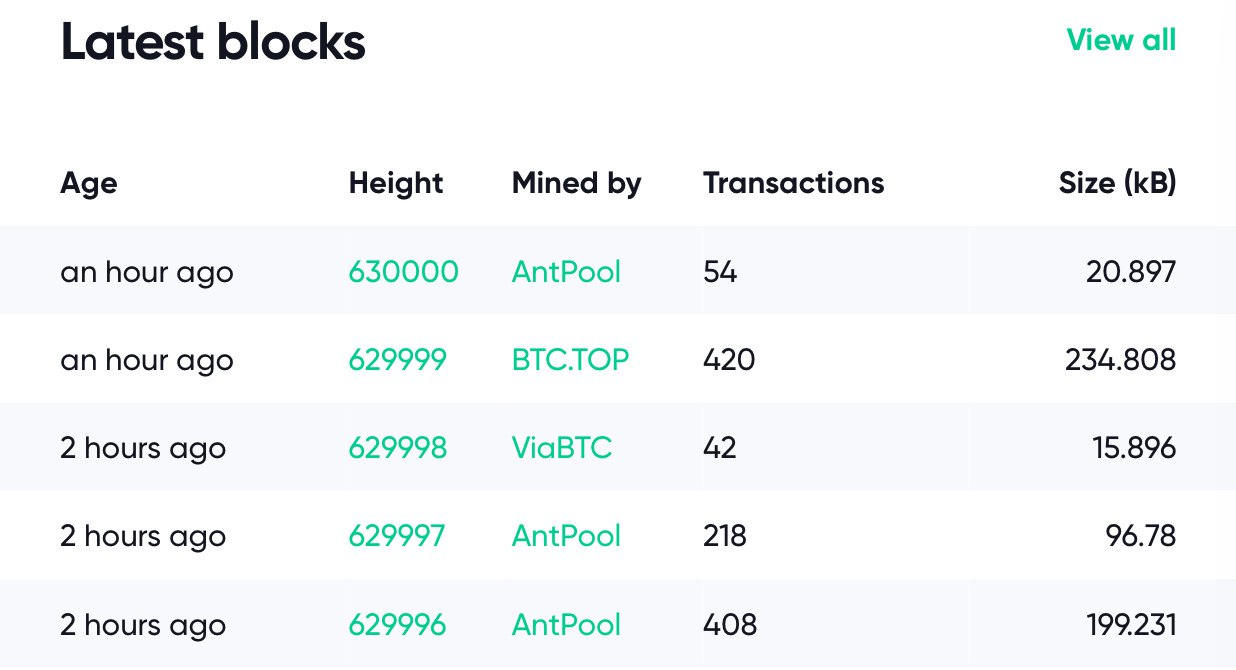This screenshot has height=670, width=1236.
Task: Select the 420 transactions cell
Action: click(729, 359)
